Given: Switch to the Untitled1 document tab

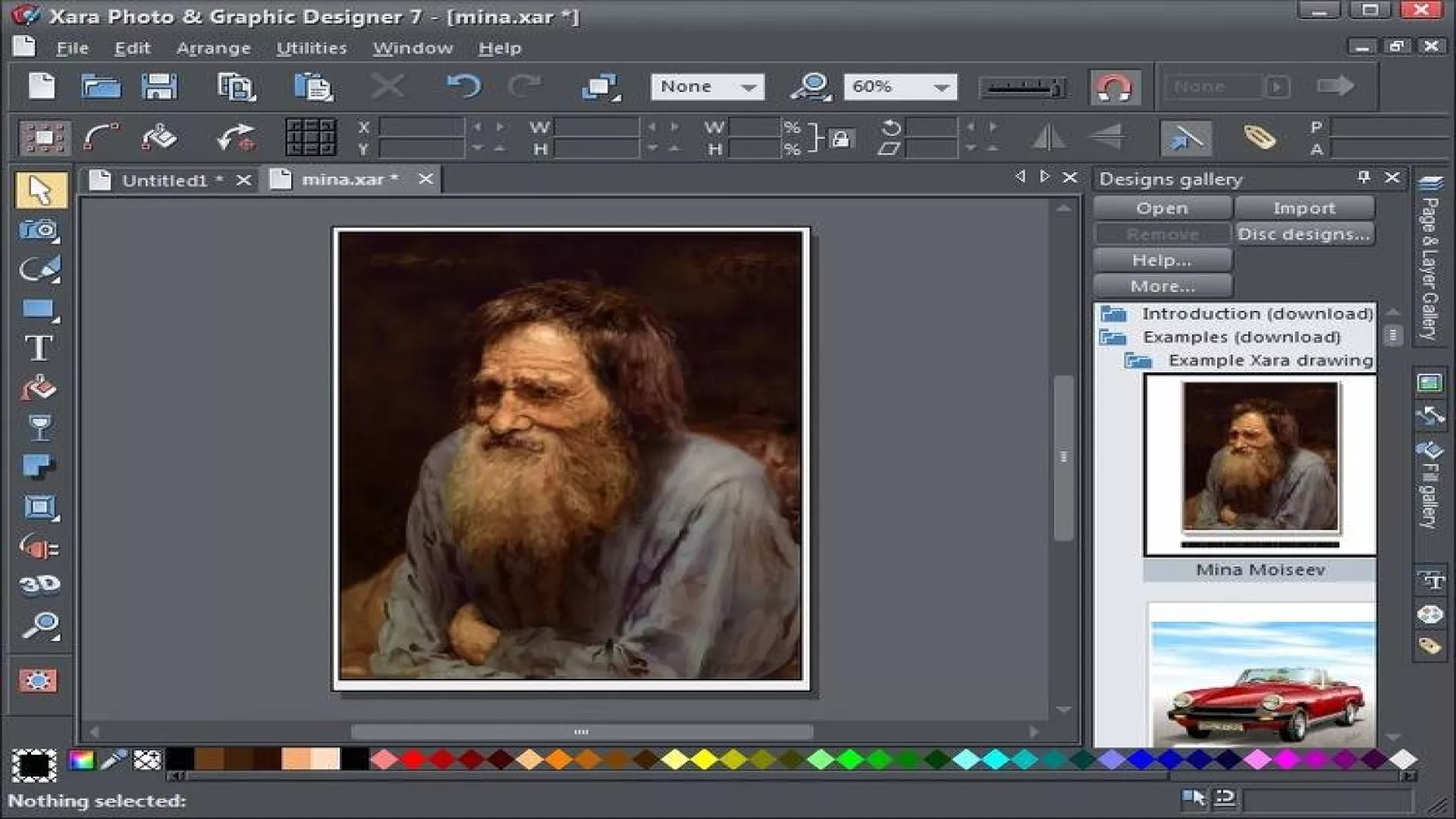Looking at the screenshot, I should click(x=165, y=180).
